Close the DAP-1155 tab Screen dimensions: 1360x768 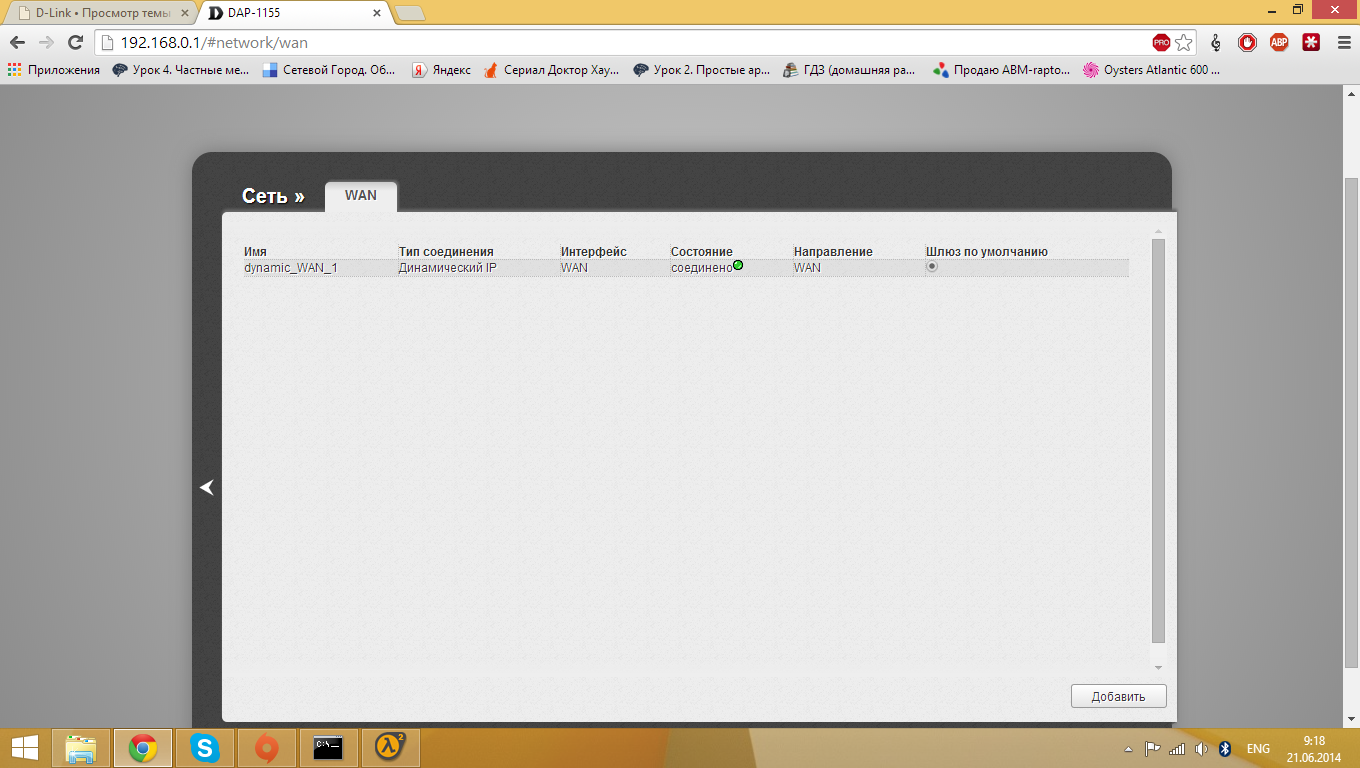pyautogui.click(x=377, y=13)
